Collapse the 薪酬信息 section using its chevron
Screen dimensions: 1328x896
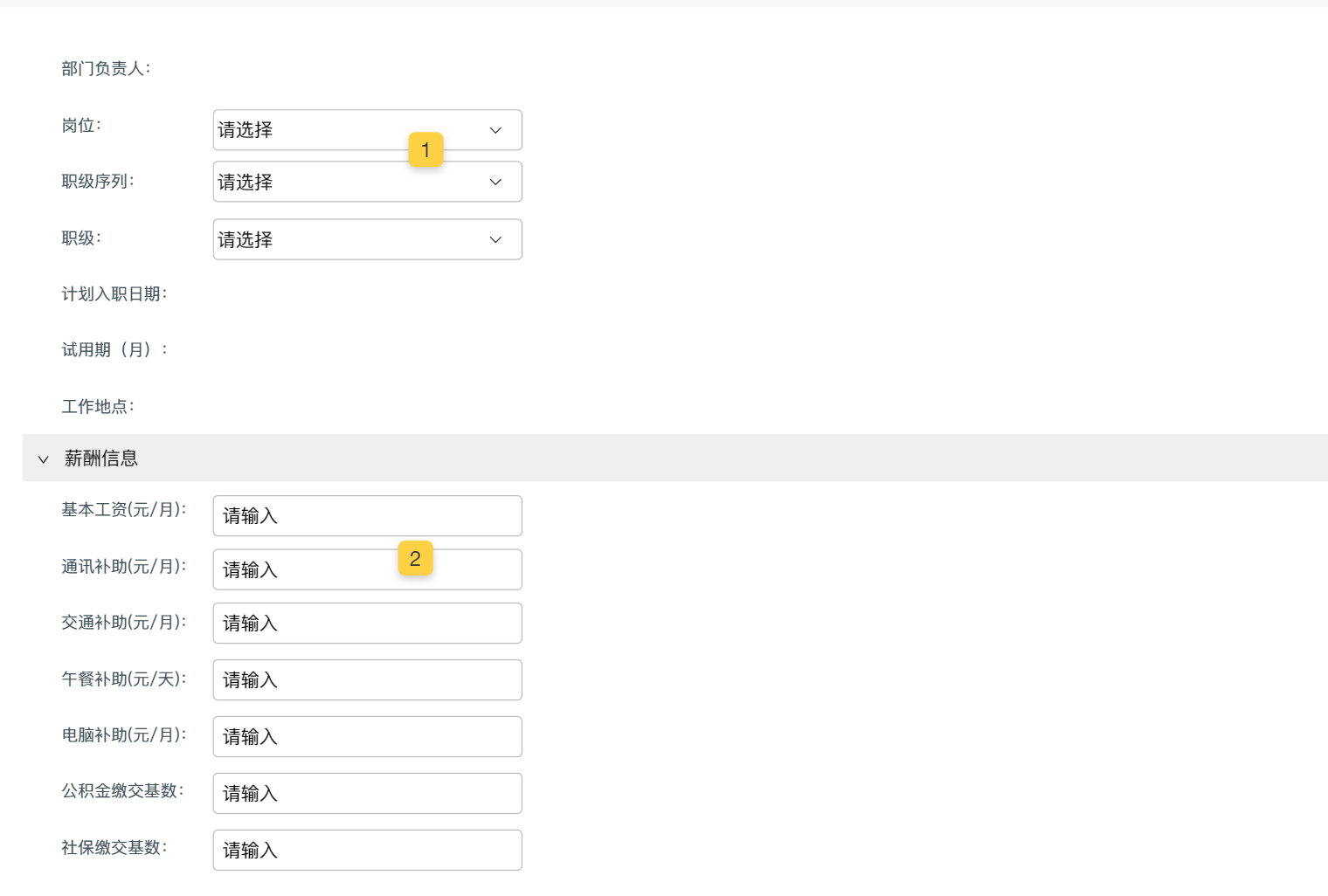(43, 459)
